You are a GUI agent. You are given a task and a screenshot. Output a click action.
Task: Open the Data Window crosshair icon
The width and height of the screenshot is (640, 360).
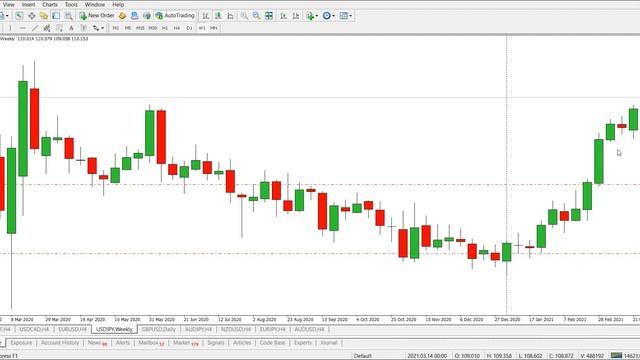(x=31, y=16)
